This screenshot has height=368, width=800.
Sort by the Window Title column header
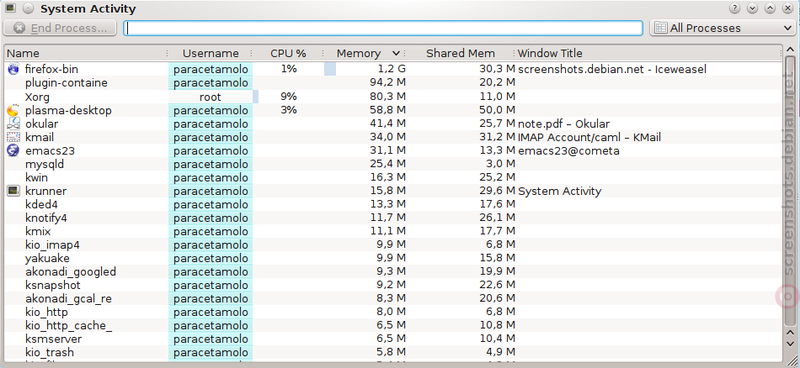(648, 53)
